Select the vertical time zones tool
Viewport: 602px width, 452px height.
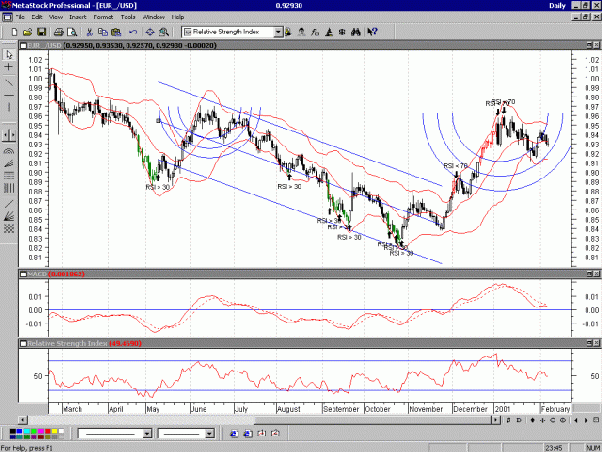pos(9,188)
